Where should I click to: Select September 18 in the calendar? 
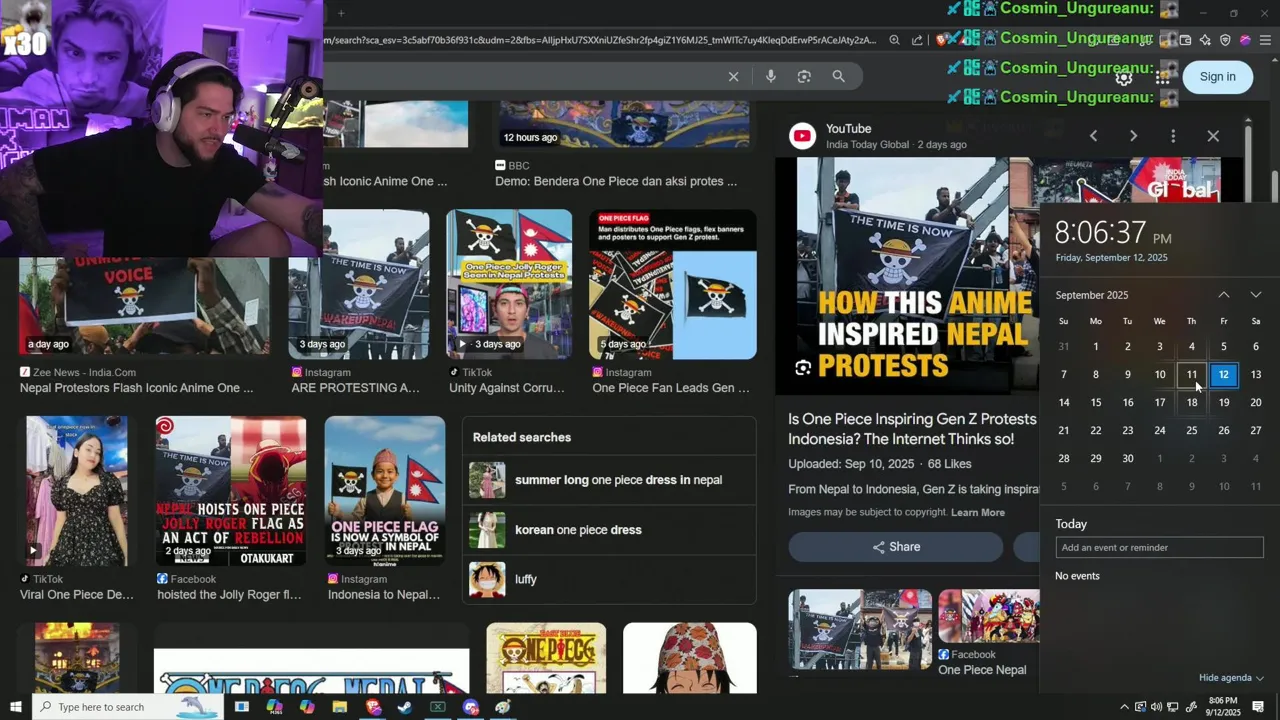pos(1192,403)
